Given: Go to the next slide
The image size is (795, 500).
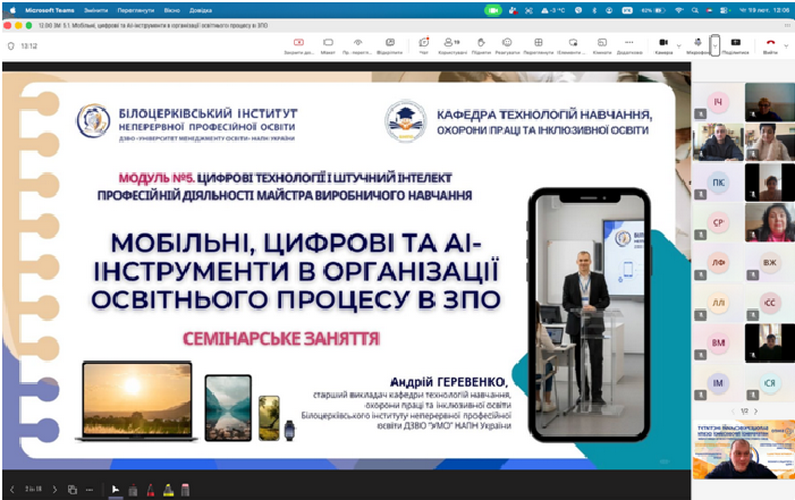Looking at the screenshot, I should click(x=56, y=489).
